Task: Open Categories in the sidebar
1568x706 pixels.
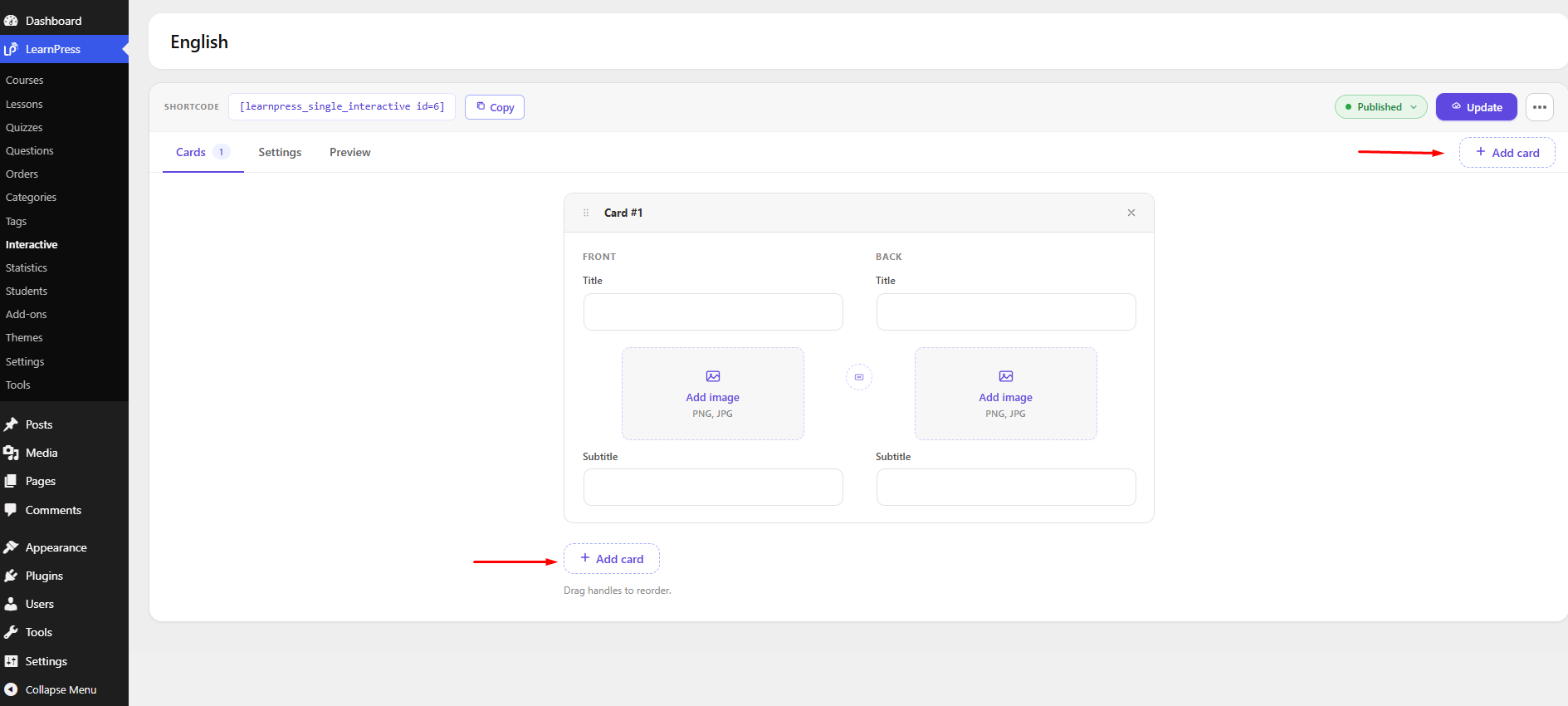Action: [x=32, y=197]
